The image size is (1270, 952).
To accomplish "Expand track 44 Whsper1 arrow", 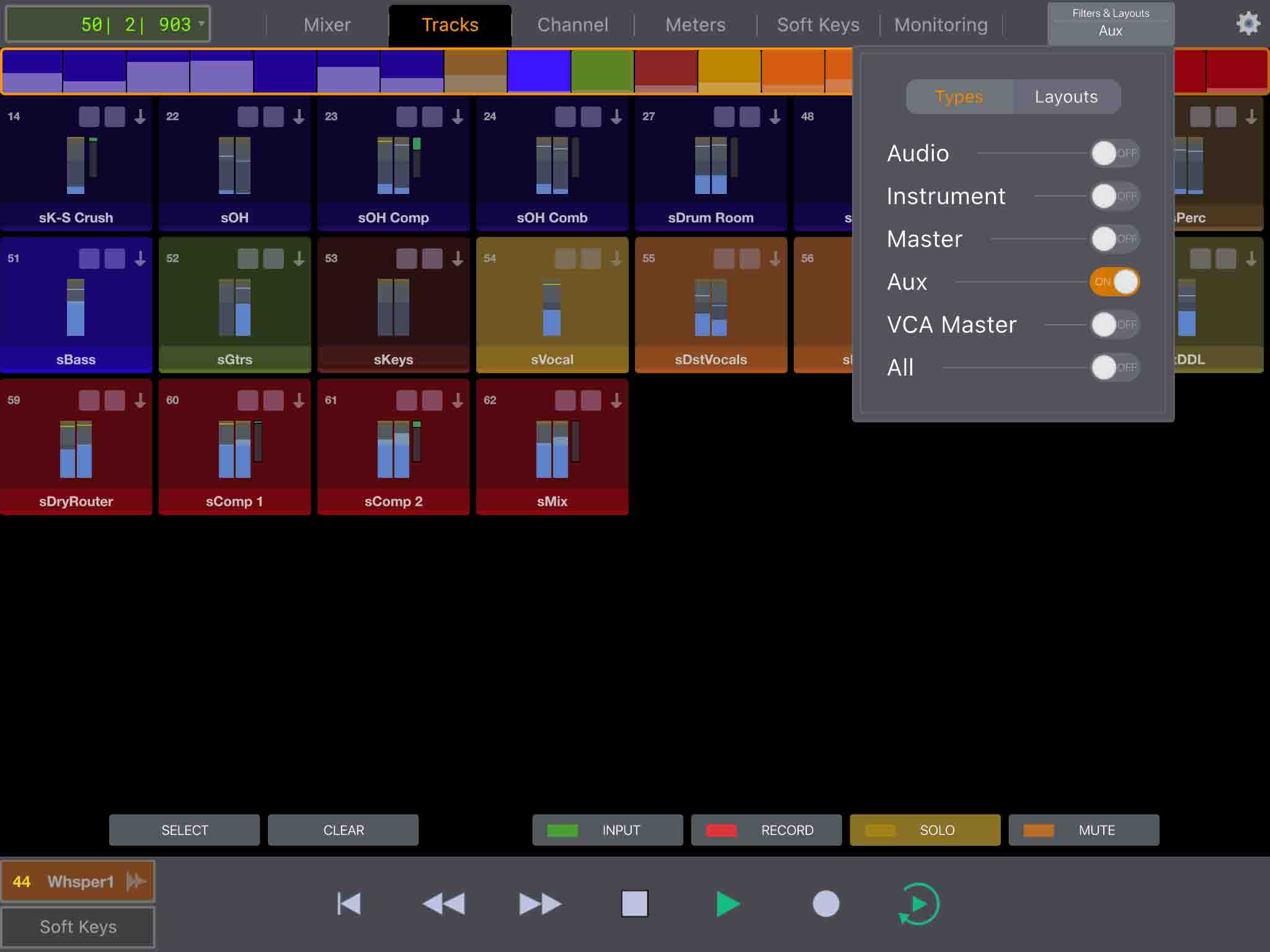I will pos(136,881).
